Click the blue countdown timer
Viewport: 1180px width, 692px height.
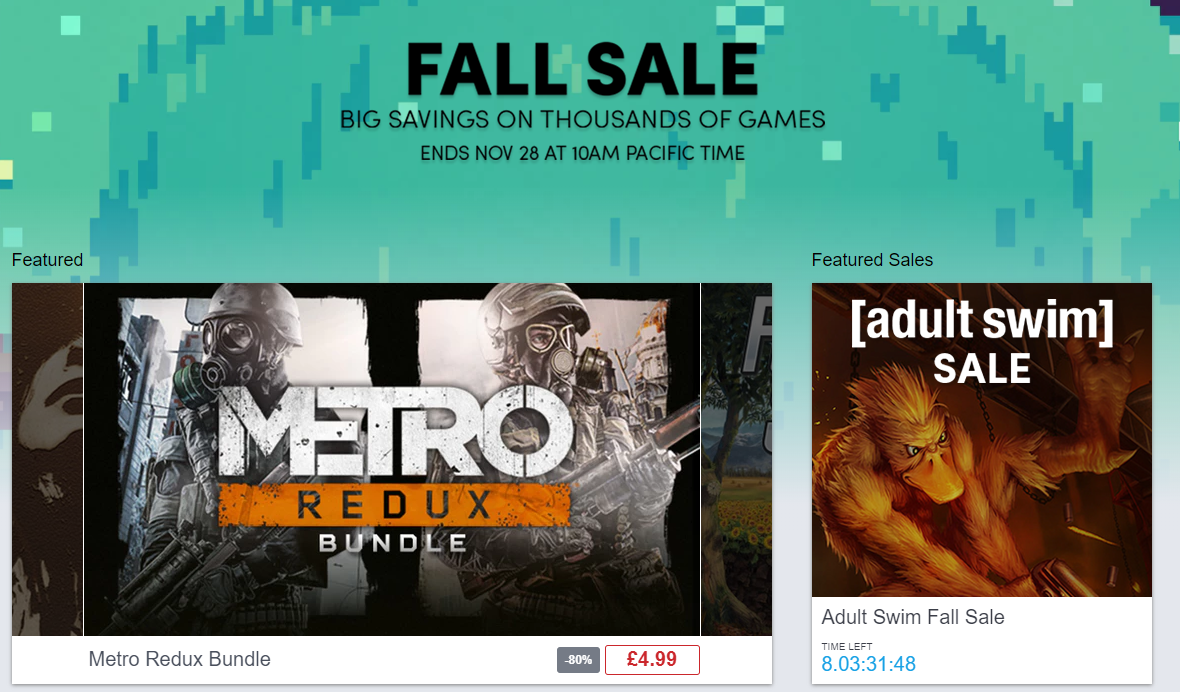click(868, 664)
